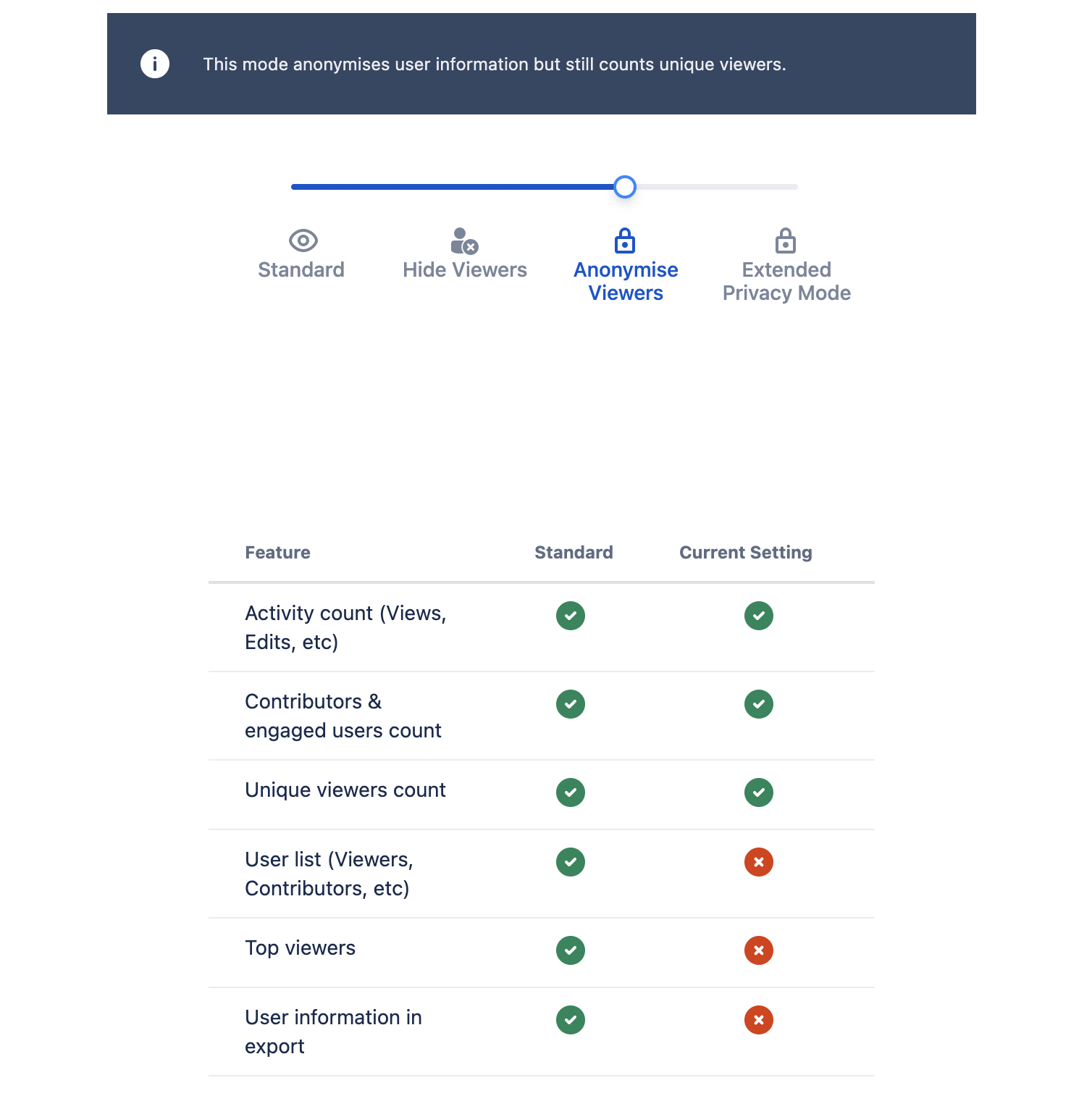Choose the Hide Viewers mode label
Image resolution: width=1092 pixels, height=1117 pixels.
(x=465, y=270)
